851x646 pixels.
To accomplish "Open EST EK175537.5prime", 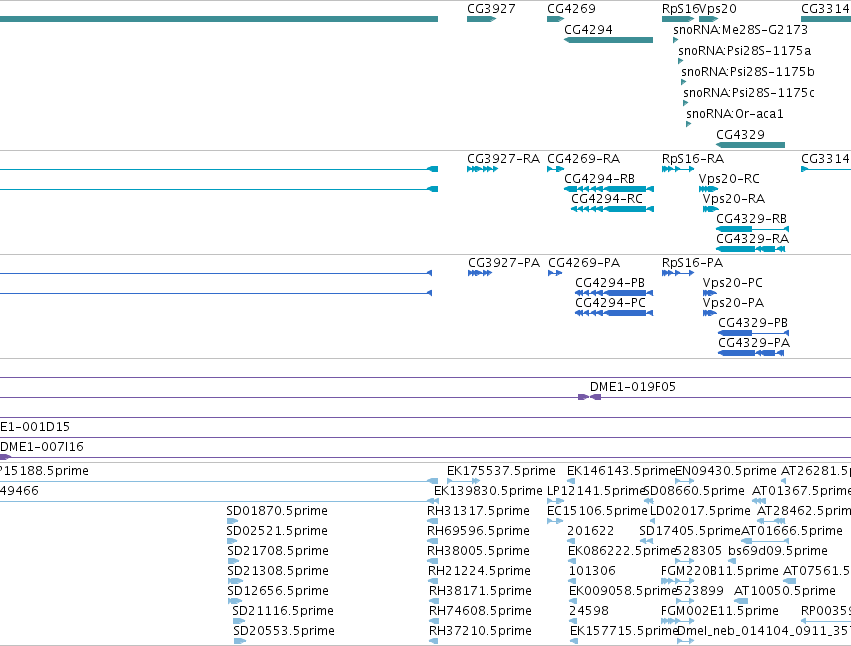I will point(501,471).
